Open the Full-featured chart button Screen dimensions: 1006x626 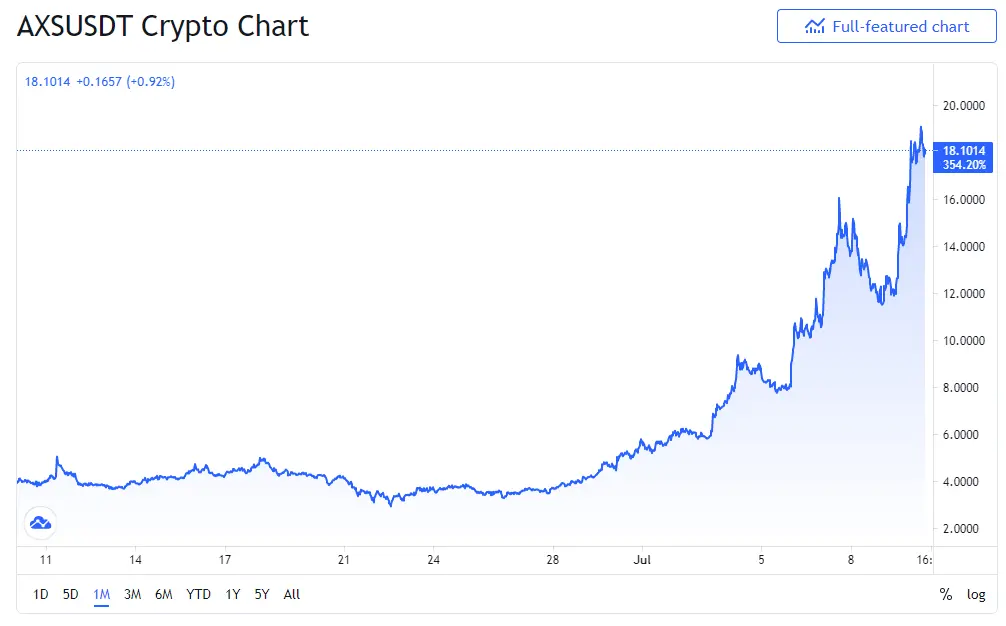[886, 26]
